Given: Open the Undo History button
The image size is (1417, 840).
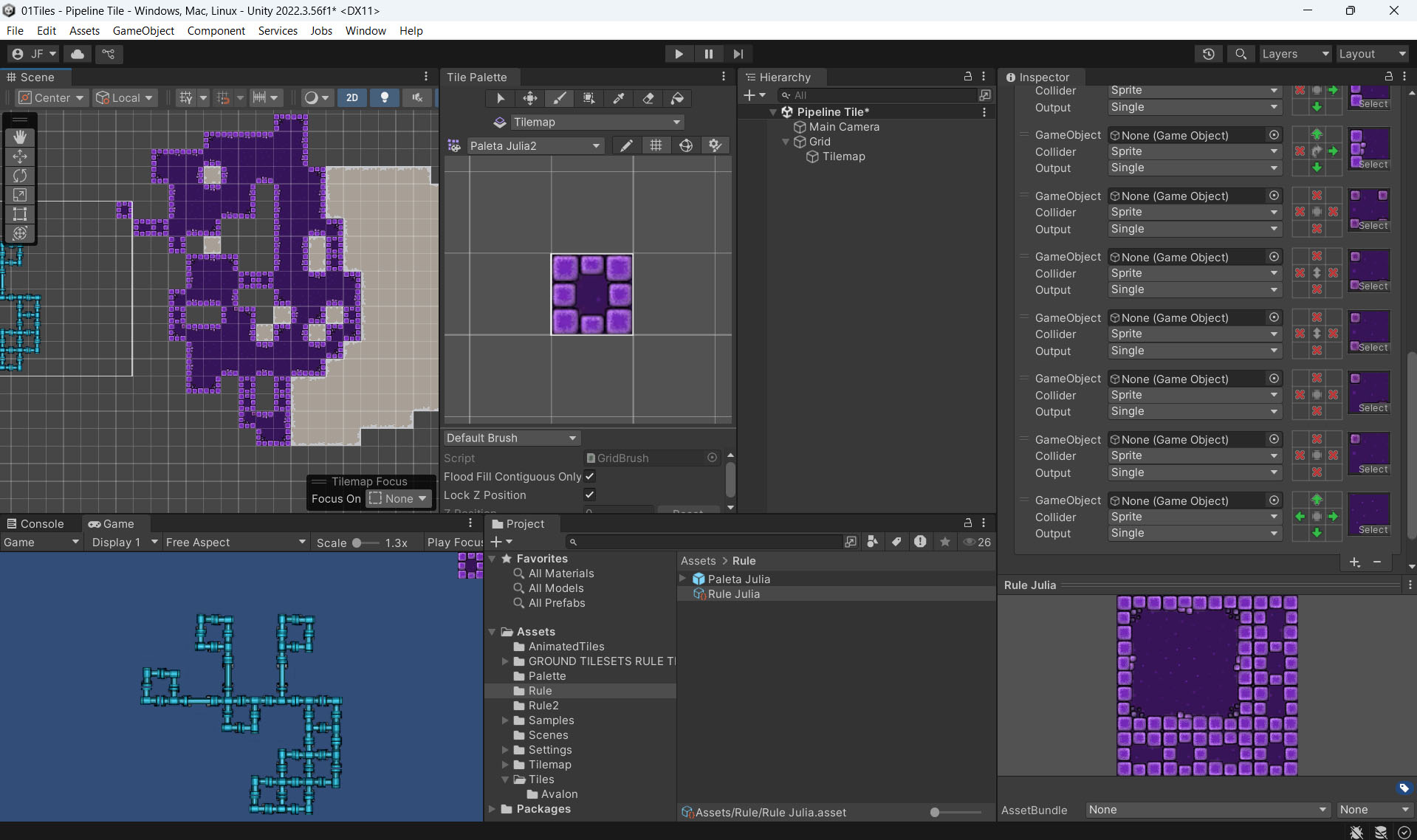Looking at the screenshot, I should coord(1208,54).
